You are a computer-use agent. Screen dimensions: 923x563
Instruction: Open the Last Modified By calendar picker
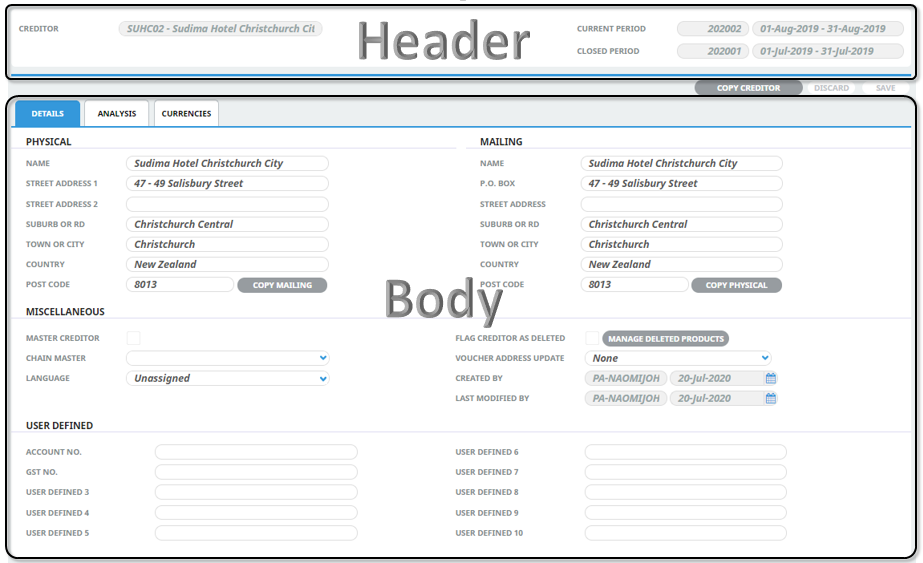[x=771, y=399]
